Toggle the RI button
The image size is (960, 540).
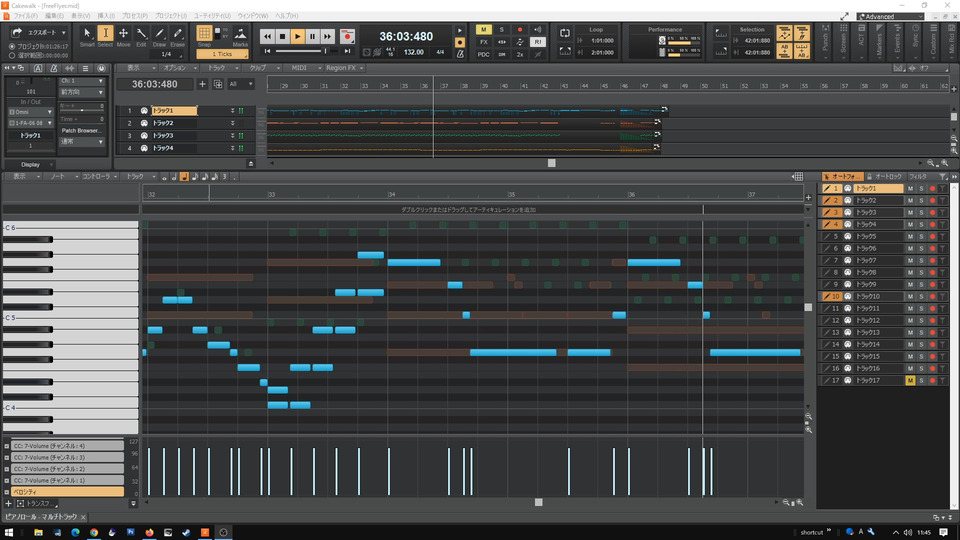tap(538, 42)
